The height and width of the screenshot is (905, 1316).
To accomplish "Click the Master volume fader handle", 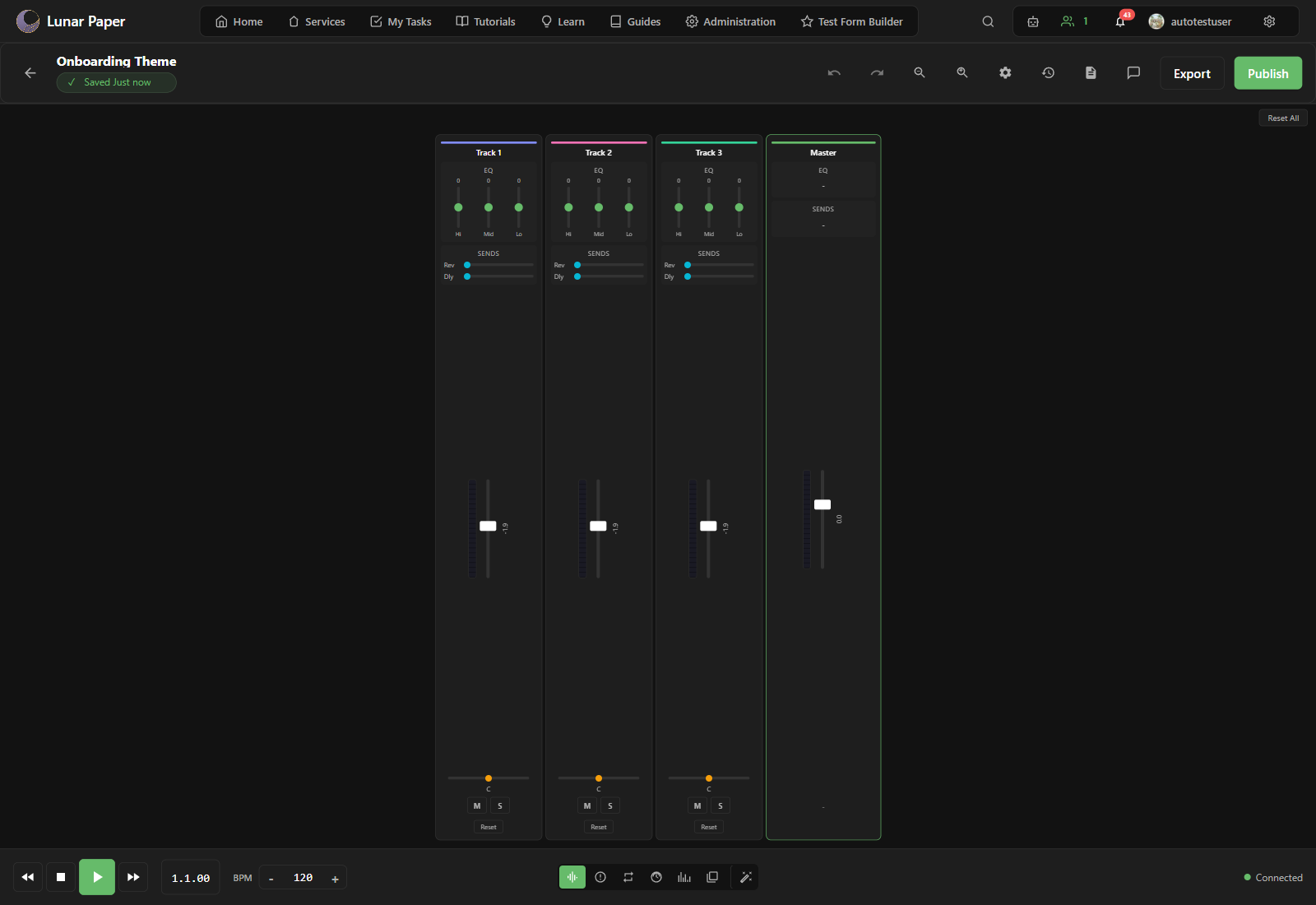I will coord(822,504).
